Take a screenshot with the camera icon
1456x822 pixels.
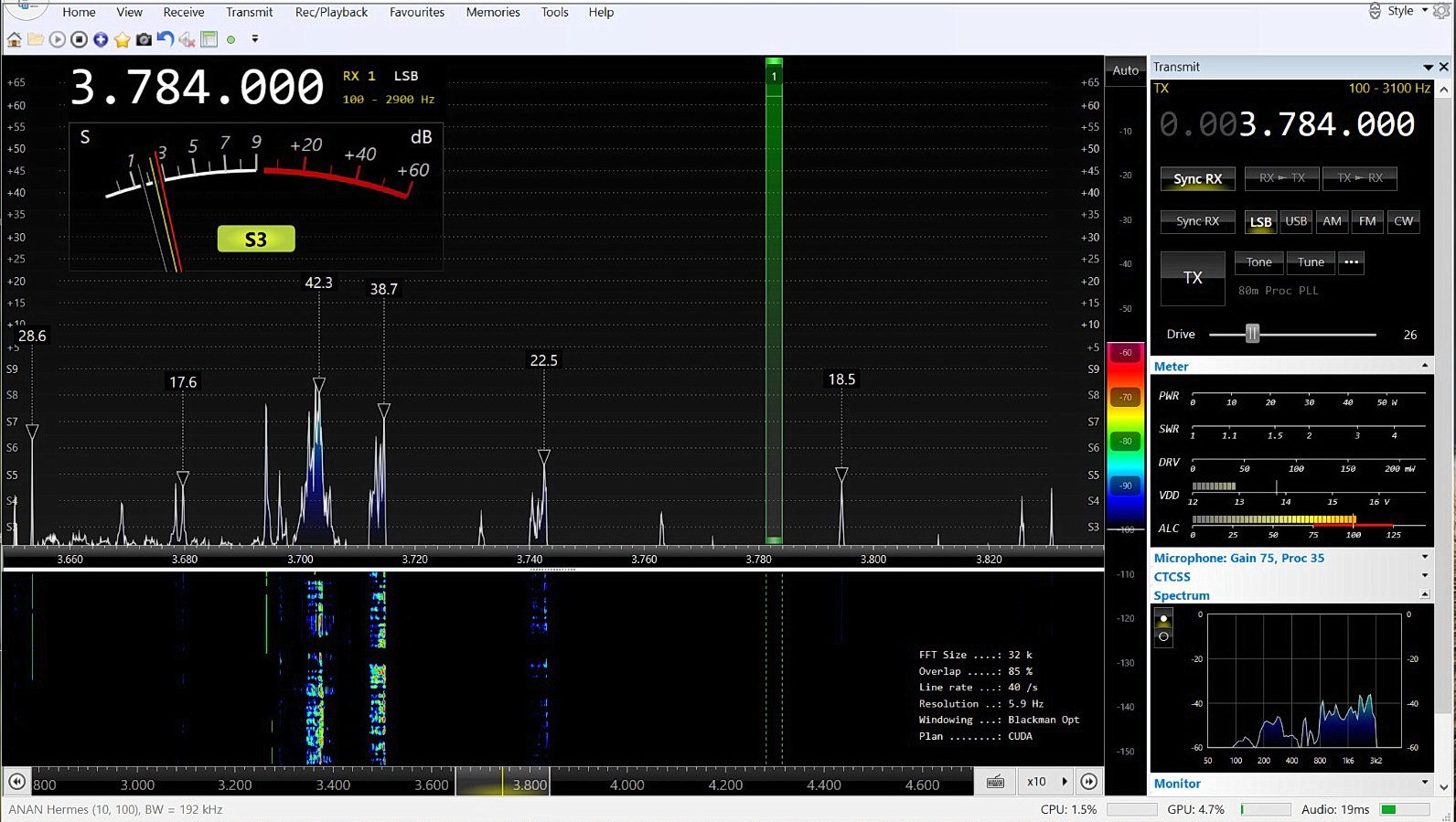click(144, 39)
